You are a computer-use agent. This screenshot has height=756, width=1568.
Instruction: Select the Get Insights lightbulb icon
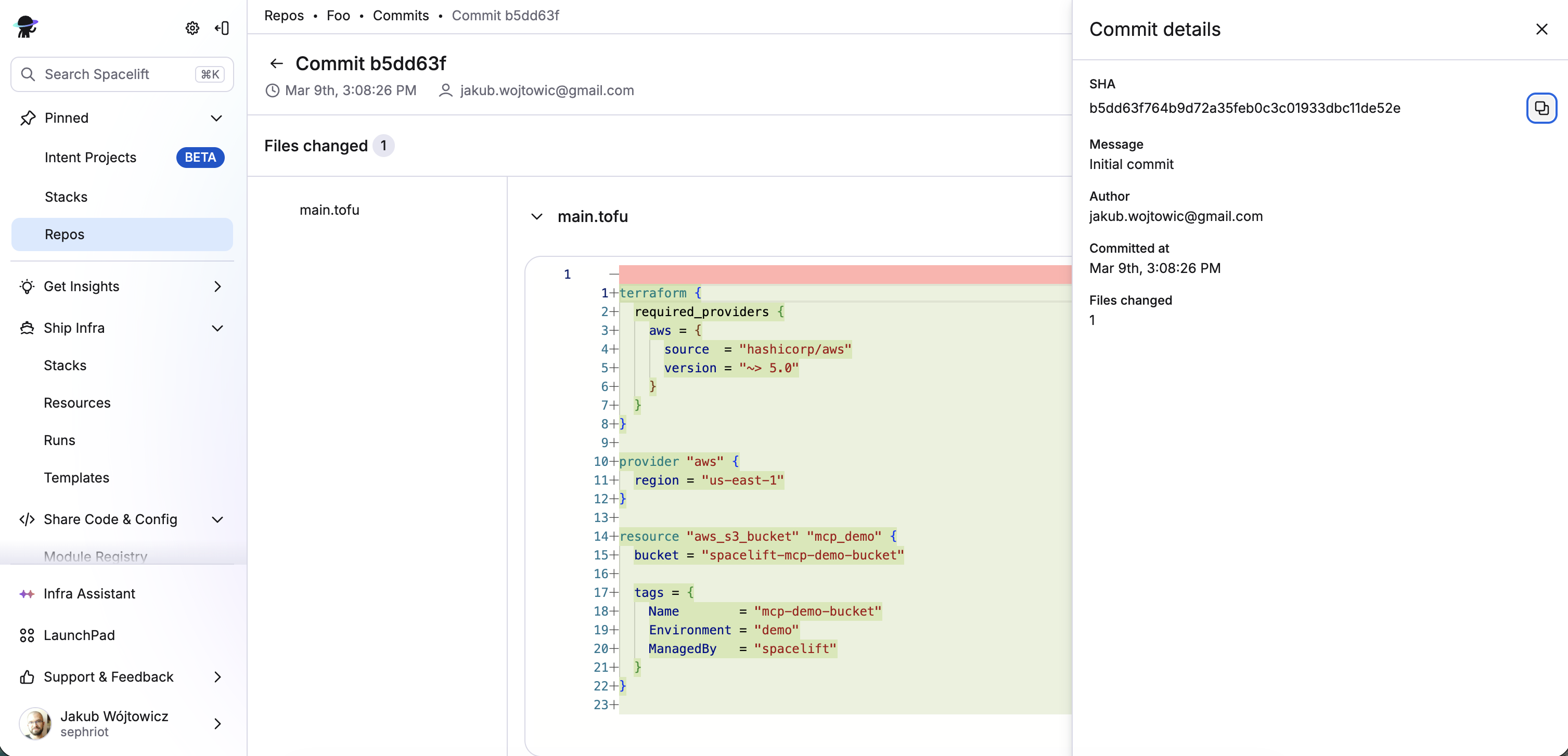click(27, 286)
